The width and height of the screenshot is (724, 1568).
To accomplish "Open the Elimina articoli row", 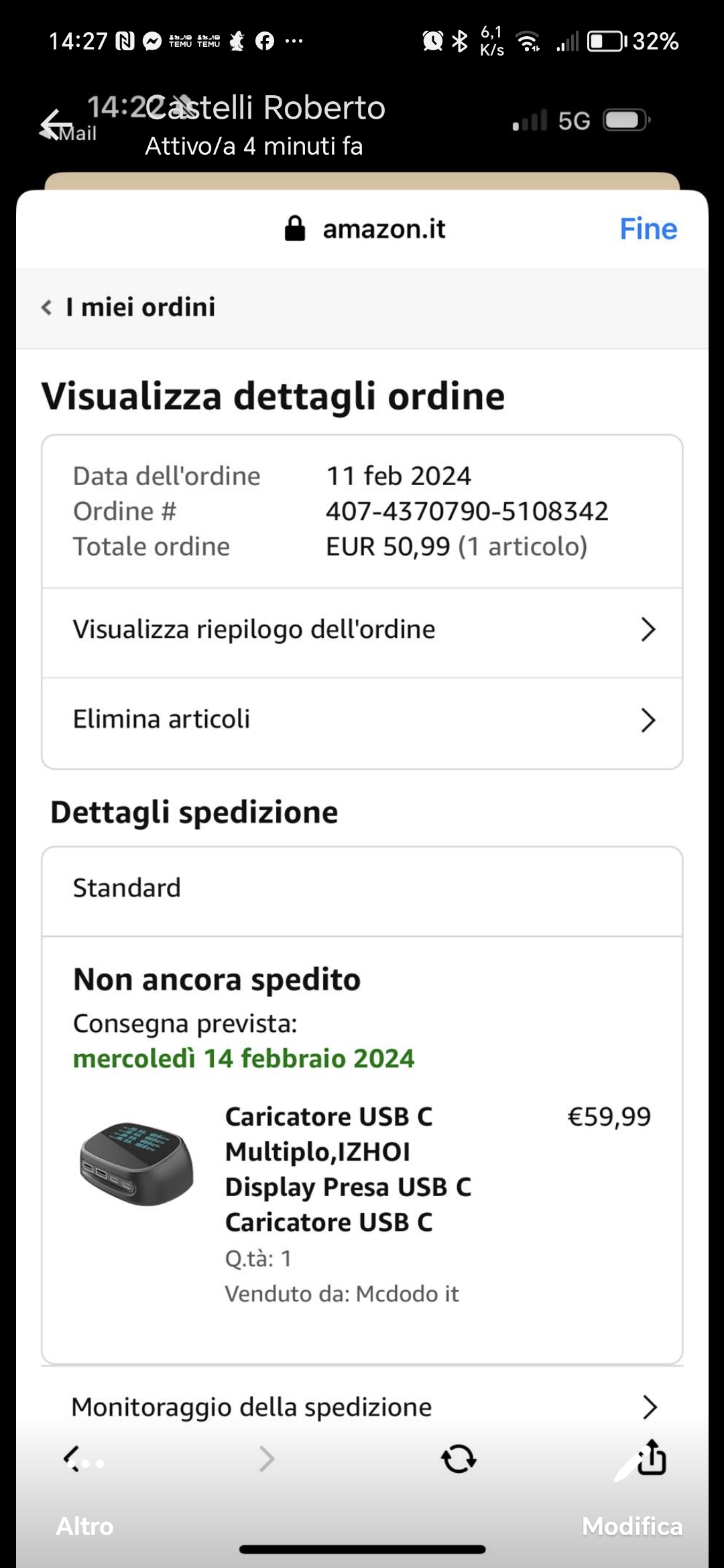I will pos(362,720).
